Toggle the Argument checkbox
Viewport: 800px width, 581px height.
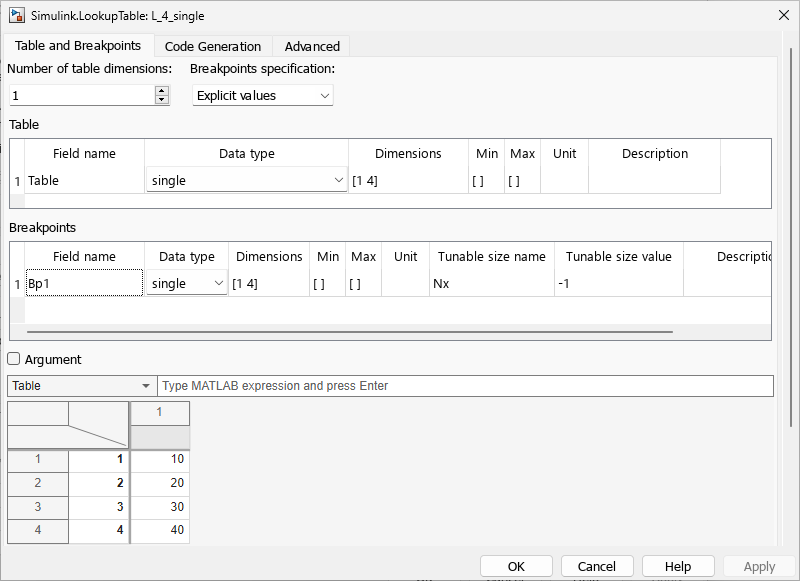[x=14, y=359]
